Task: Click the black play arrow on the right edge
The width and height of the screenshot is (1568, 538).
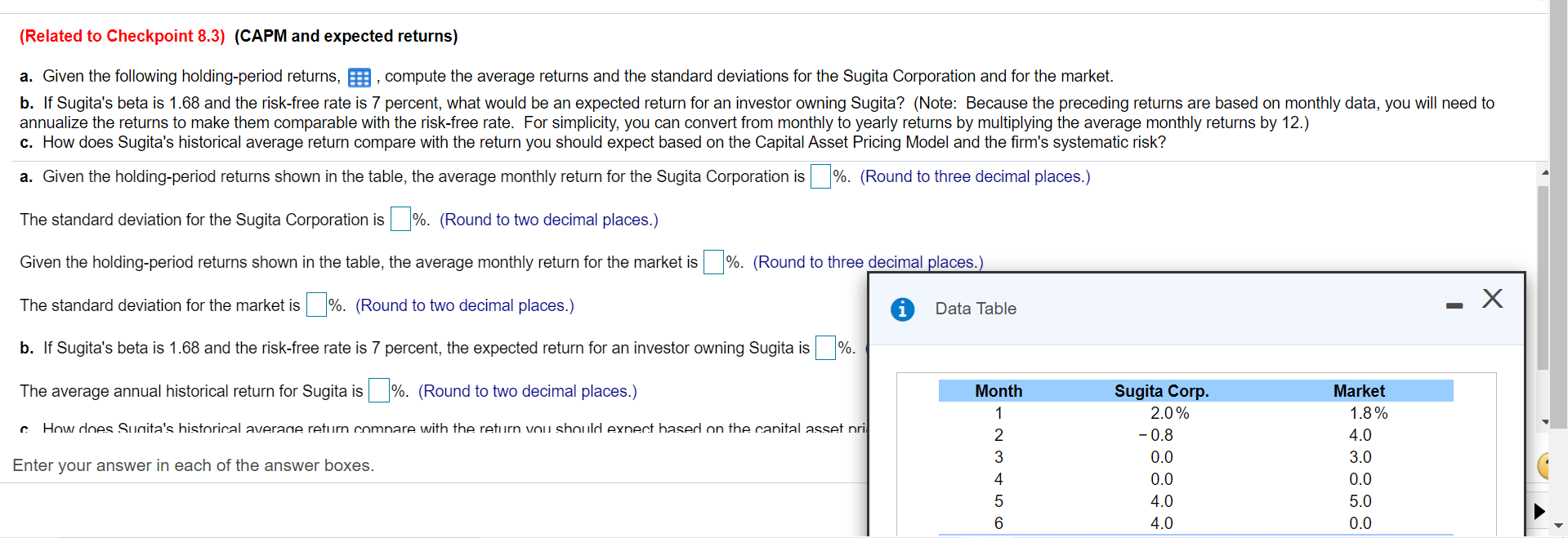Action: pyautogui.click(x=1539, y=512)
